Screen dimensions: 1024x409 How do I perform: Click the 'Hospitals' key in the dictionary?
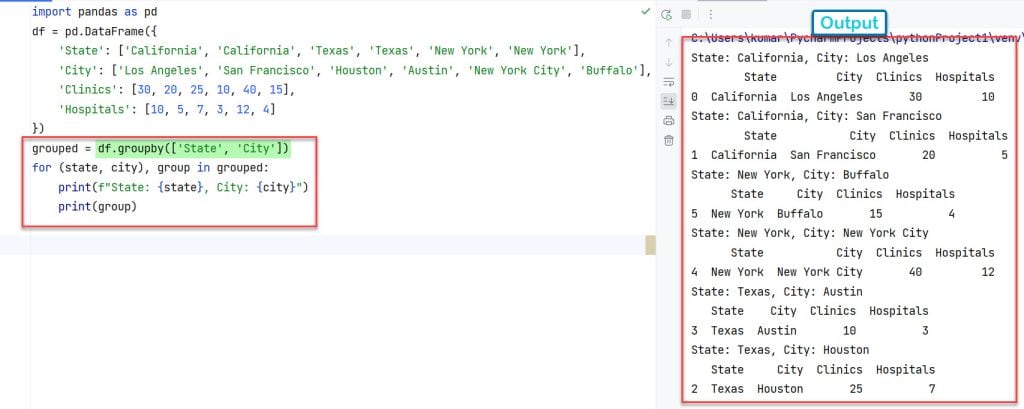(x=94, y=110)
